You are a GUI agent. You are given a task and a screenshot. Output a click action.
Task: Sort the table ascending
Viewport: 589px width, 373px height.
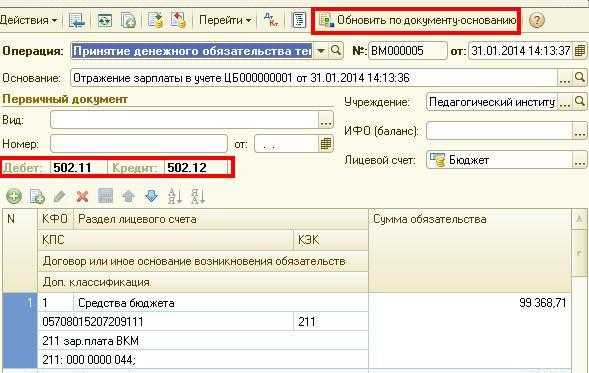coord(175,196)
